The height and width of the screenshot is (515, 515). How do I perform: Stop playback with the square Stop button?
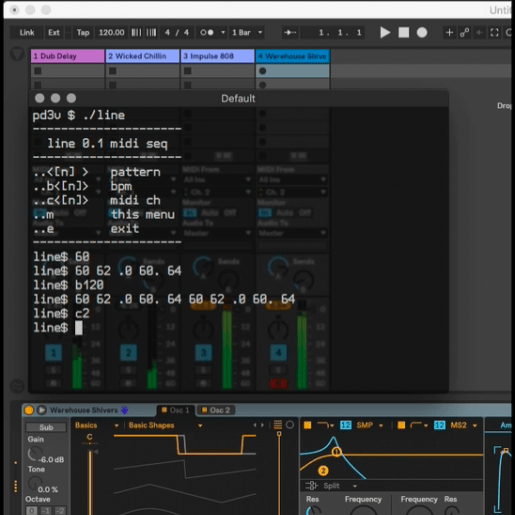click(x=404, y=32)
